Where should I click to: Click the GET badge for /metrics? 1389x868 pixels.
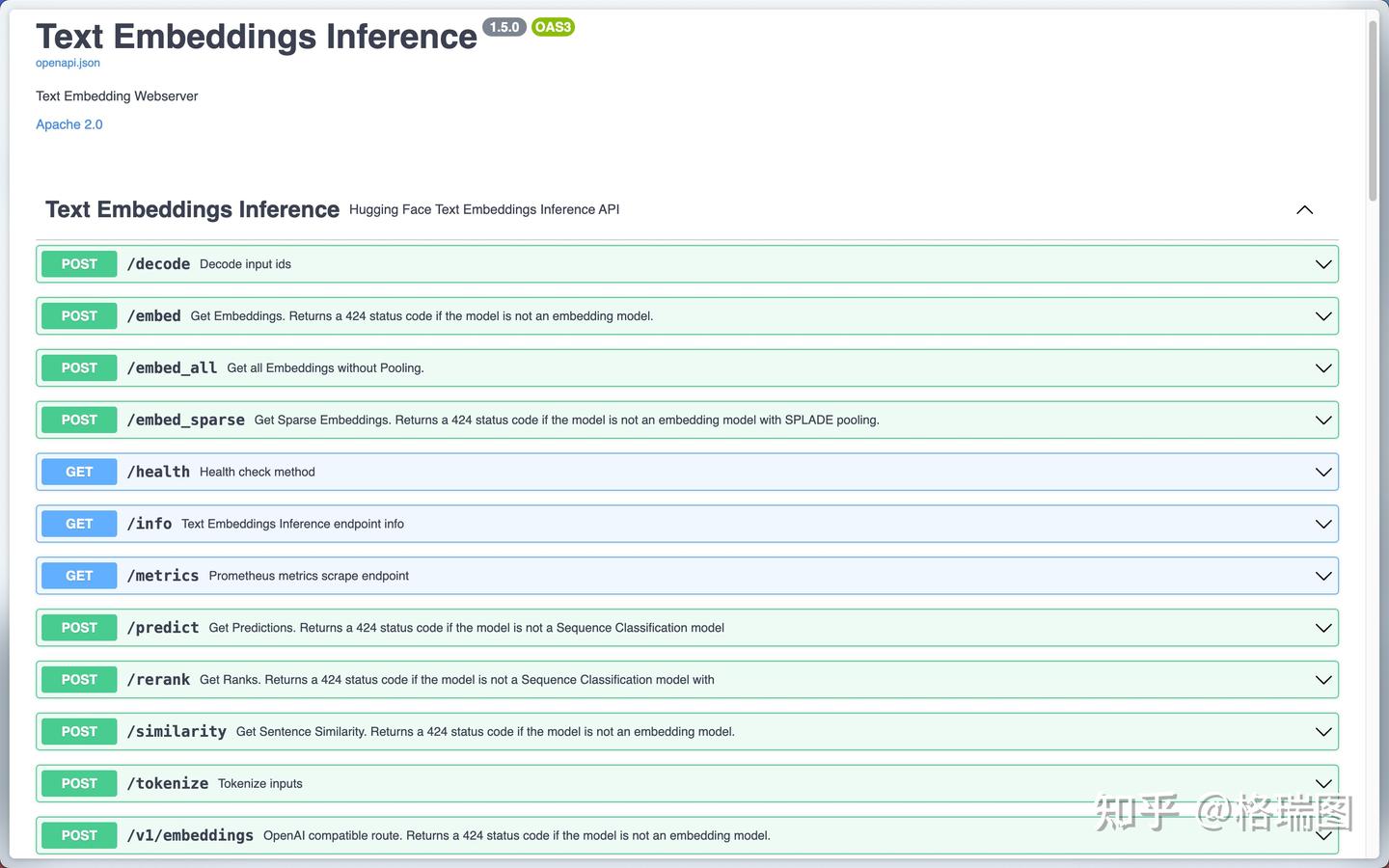[x=79, y=576]
